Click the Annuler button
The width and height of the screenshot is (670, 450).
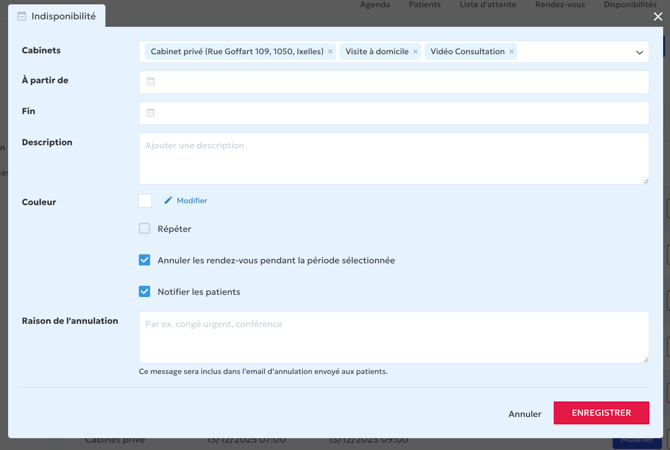pyautogui.click(x=525, y=414)
